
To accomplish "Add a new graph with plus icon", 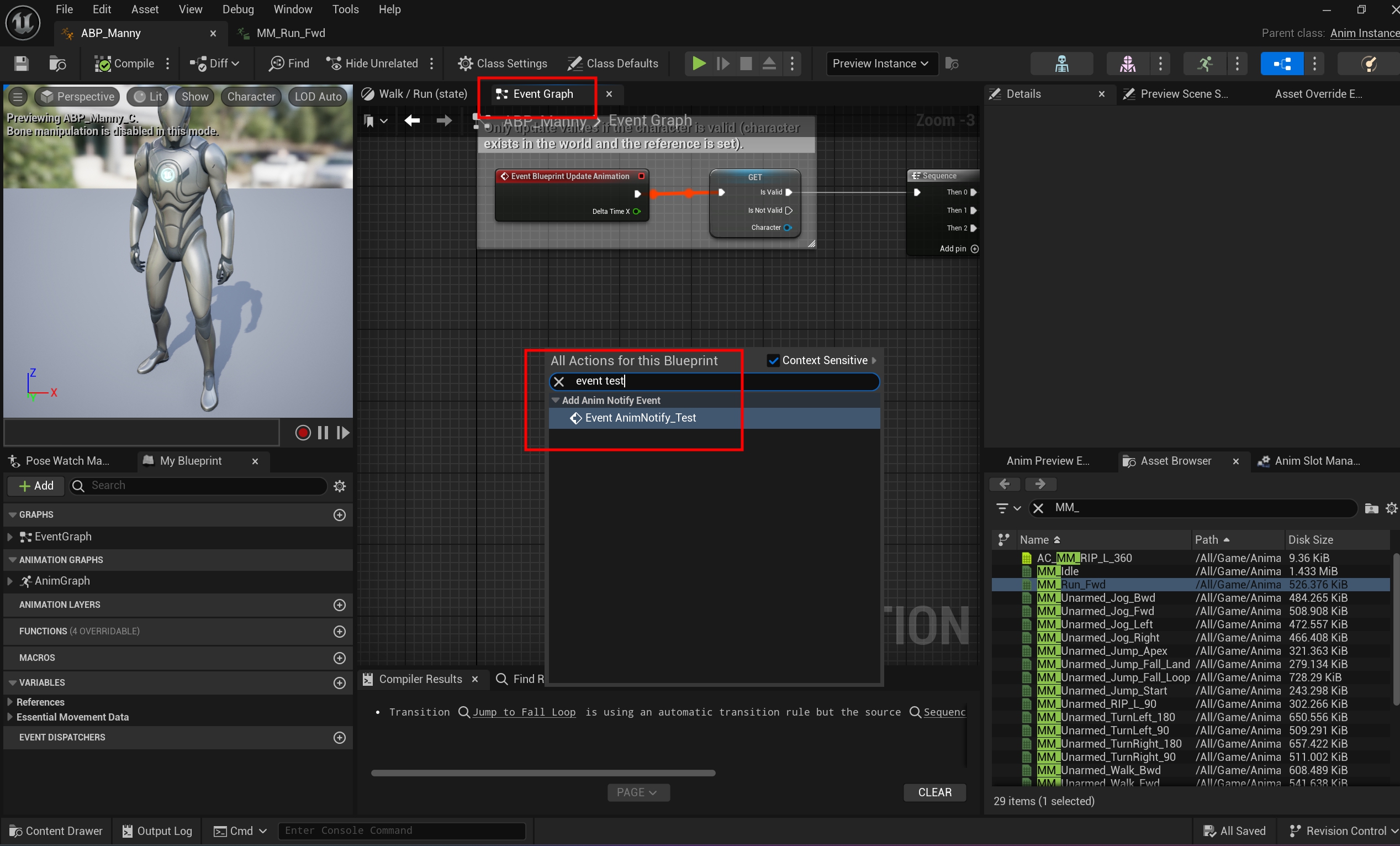I will tap(339, 514).
